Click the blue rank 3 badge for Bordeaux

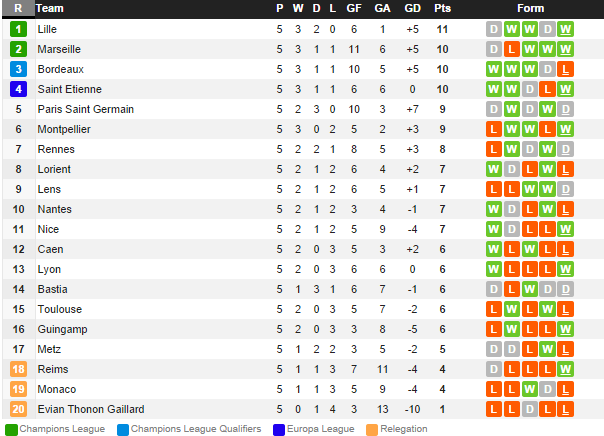[18, 69]
